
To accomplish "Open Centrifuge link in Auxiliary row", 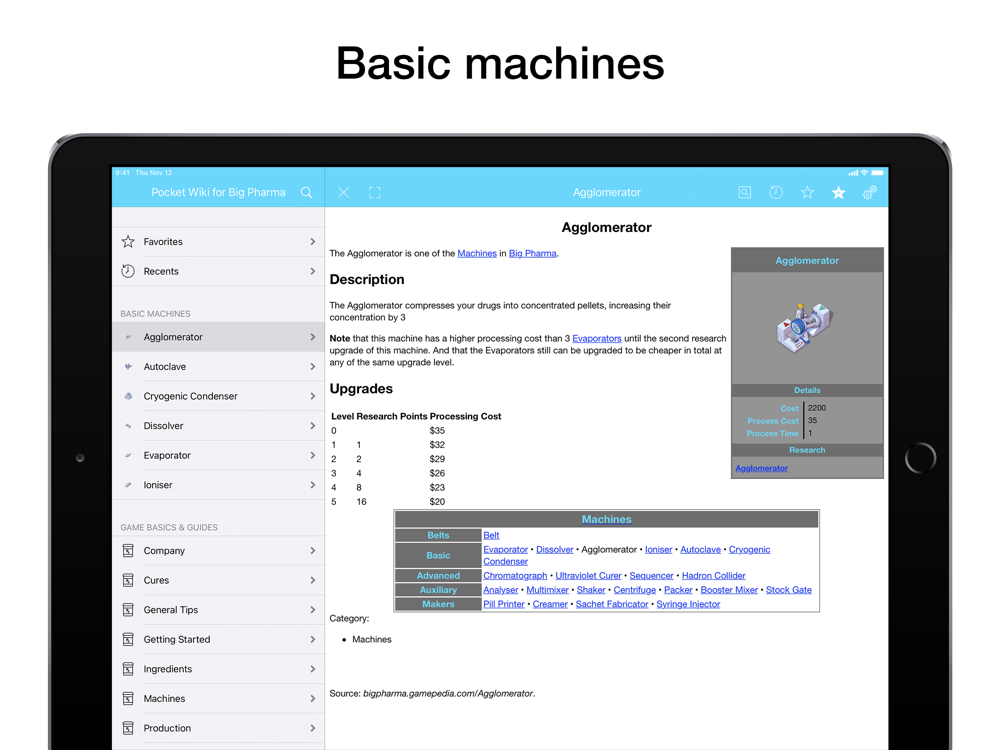I will point(635,590).
